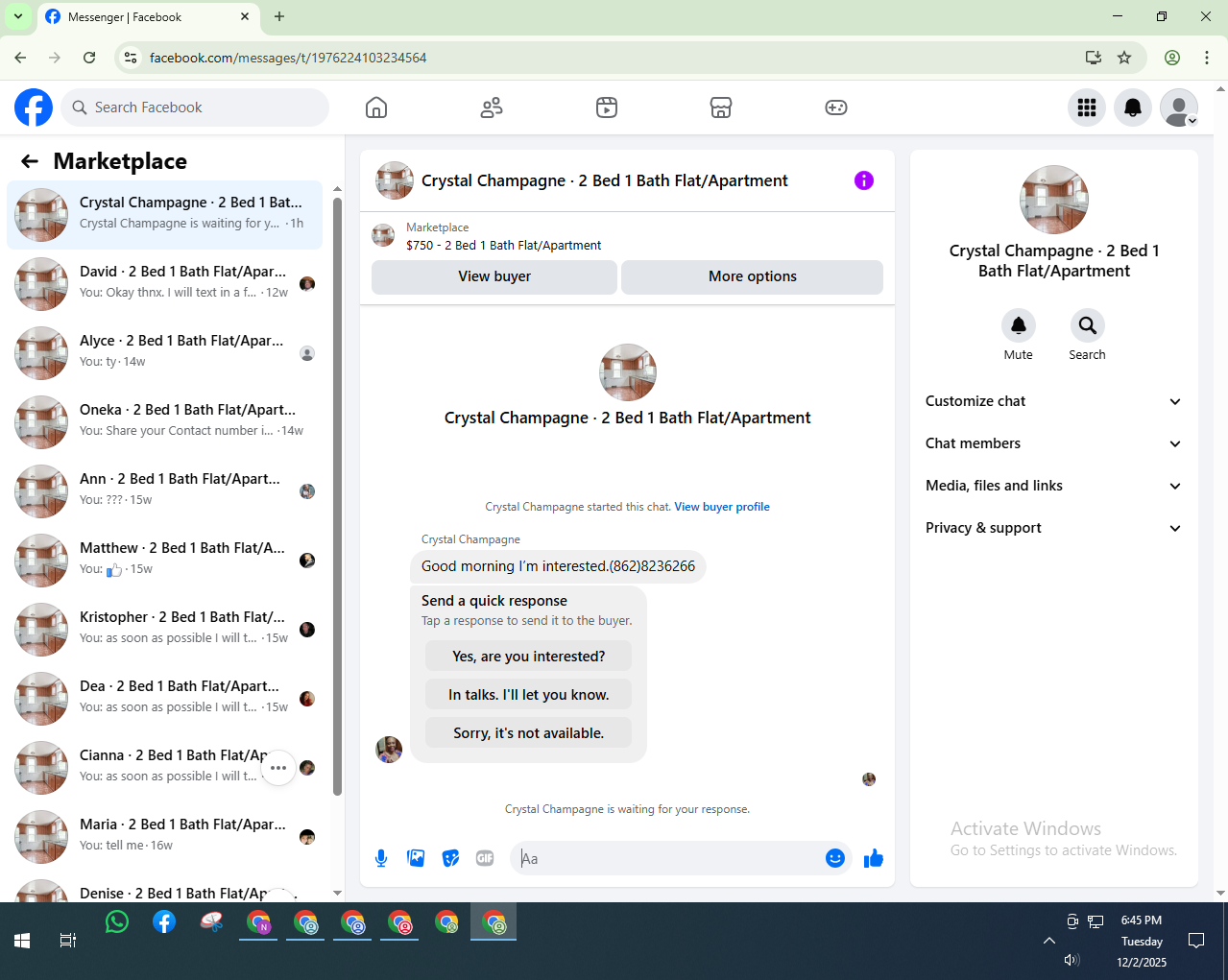The height and width of the screenshot is (980, 1228).
Task: Click the large listing photo in right panel
Action: pyautogui.click(x=1054, y=200)
